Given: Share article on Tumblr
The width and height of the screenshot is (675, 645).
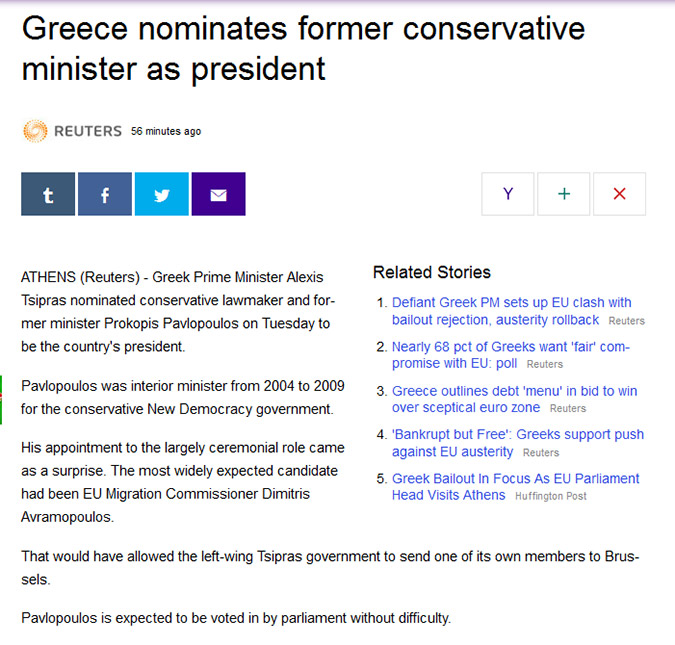Looking at the screenshot, I should pos(48,194).
